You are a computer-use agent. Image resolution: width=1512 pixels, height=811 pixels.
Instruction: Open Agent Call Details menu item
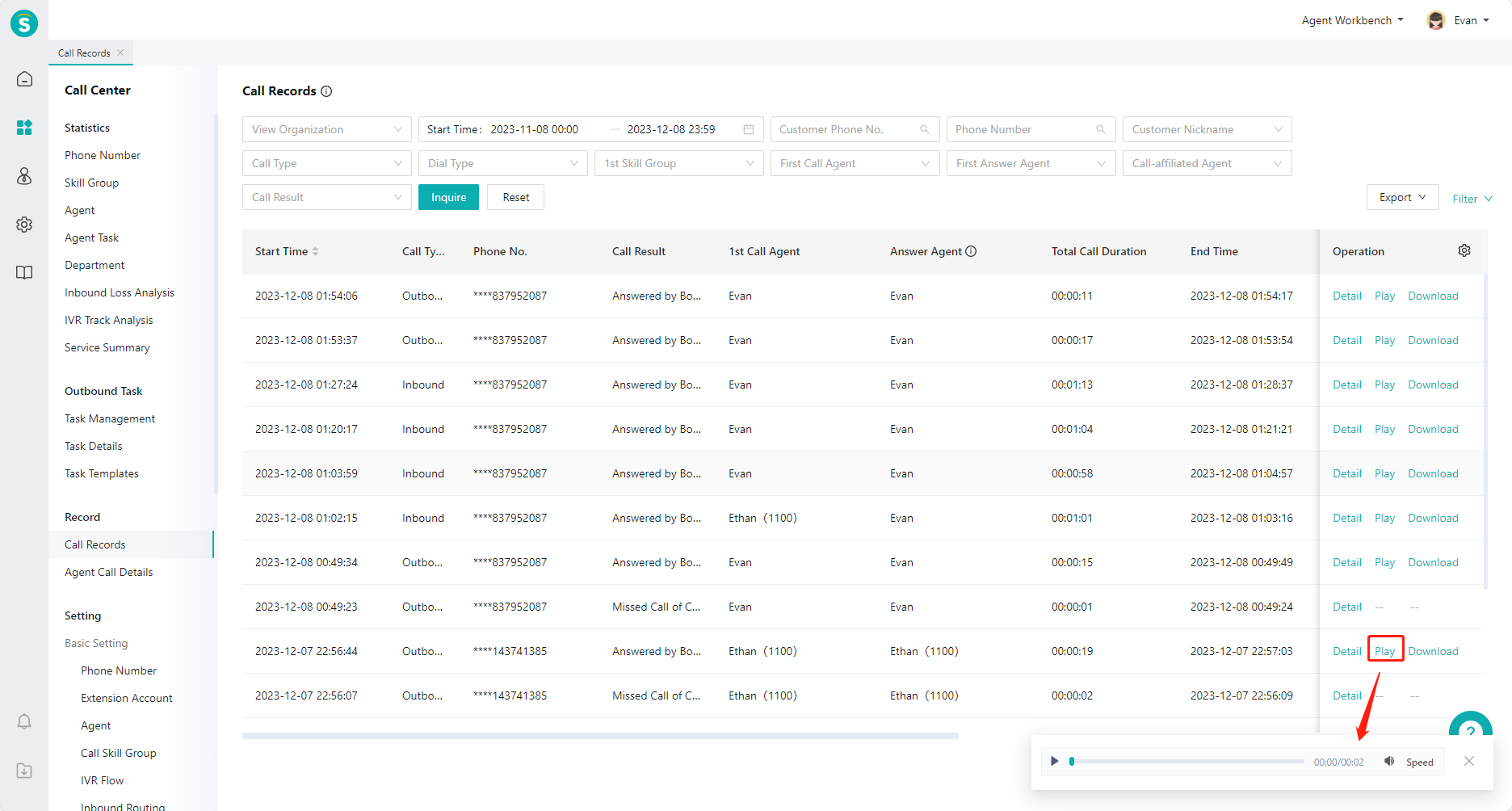pos(108,572)
